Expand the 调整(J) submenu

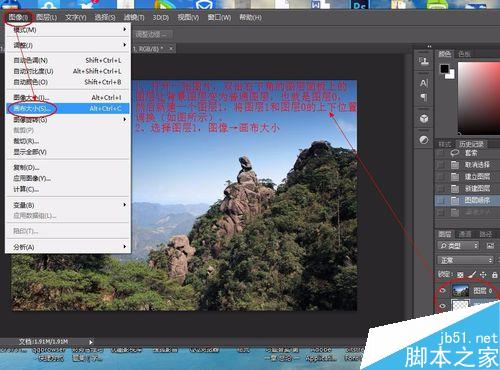coord(68,45)
